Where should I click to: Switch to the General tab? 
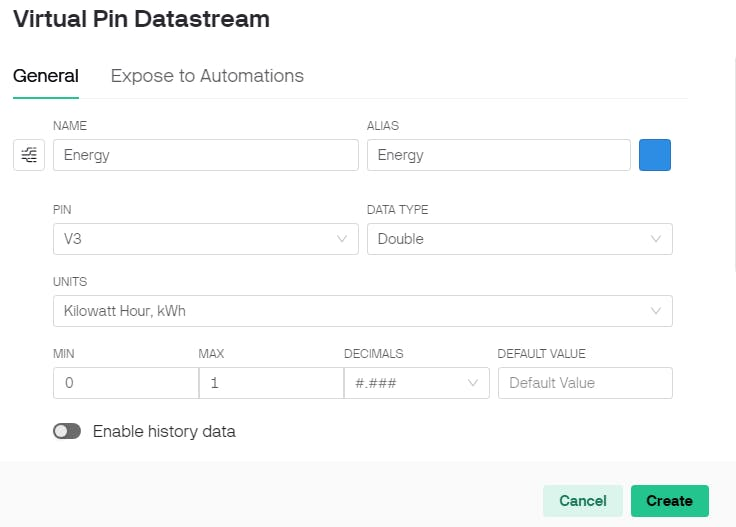pos(45,76)
